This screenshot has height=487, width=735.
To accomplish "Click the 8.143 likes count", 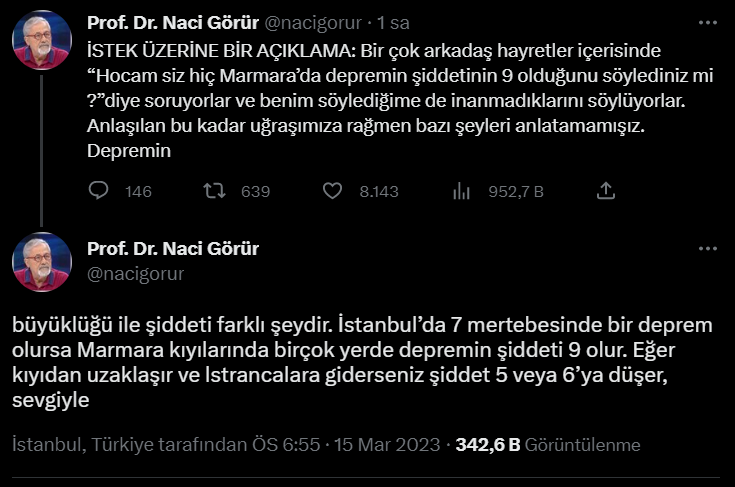I will click(x=379, y=192).
